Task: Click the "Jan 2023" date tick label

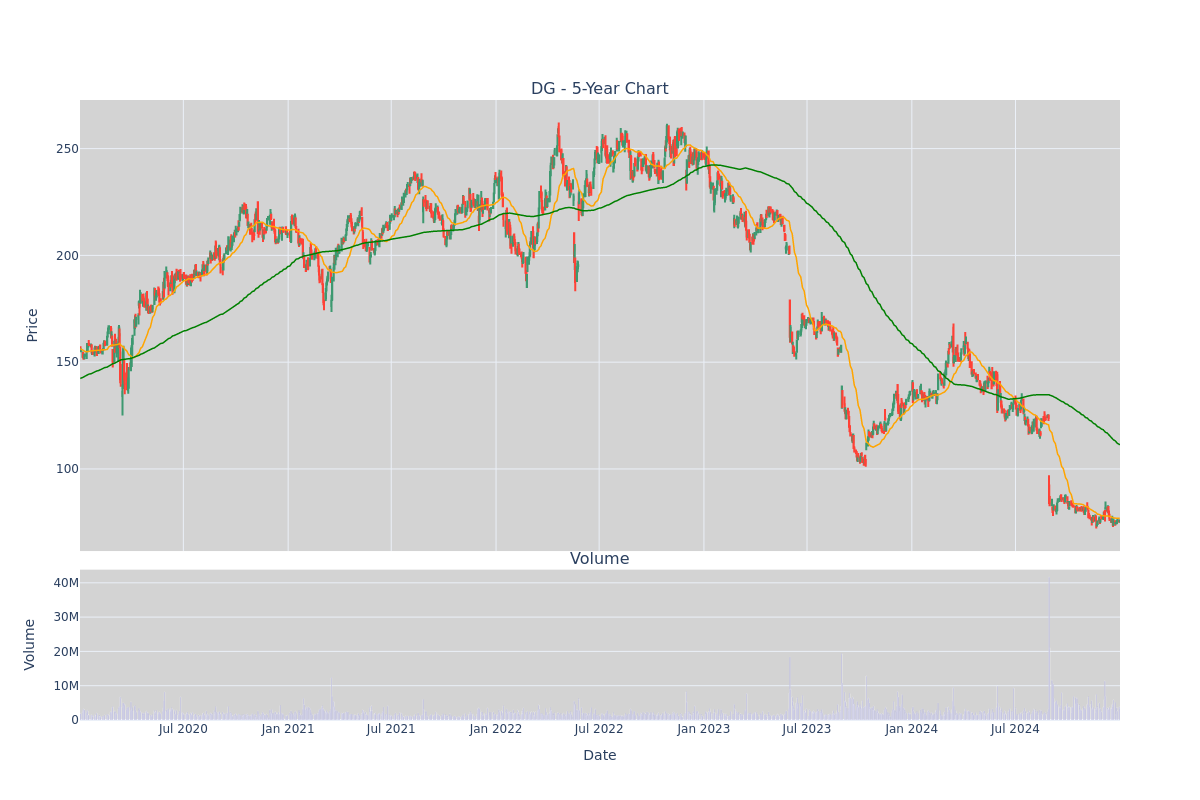Action: point(704,729)
